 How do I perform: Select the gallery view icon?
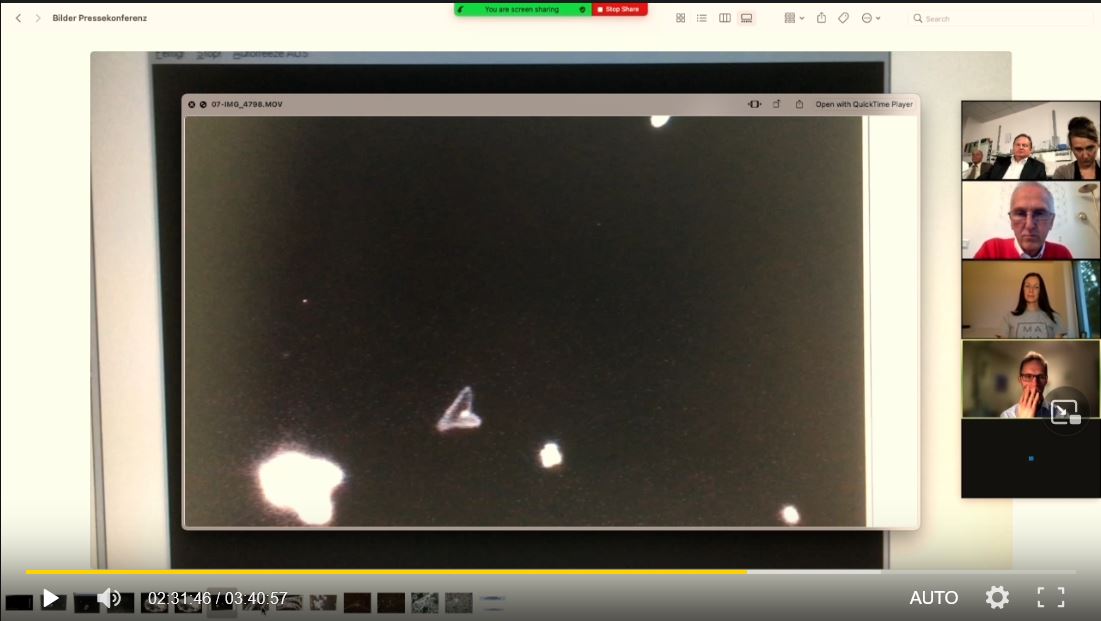[746, 18]
